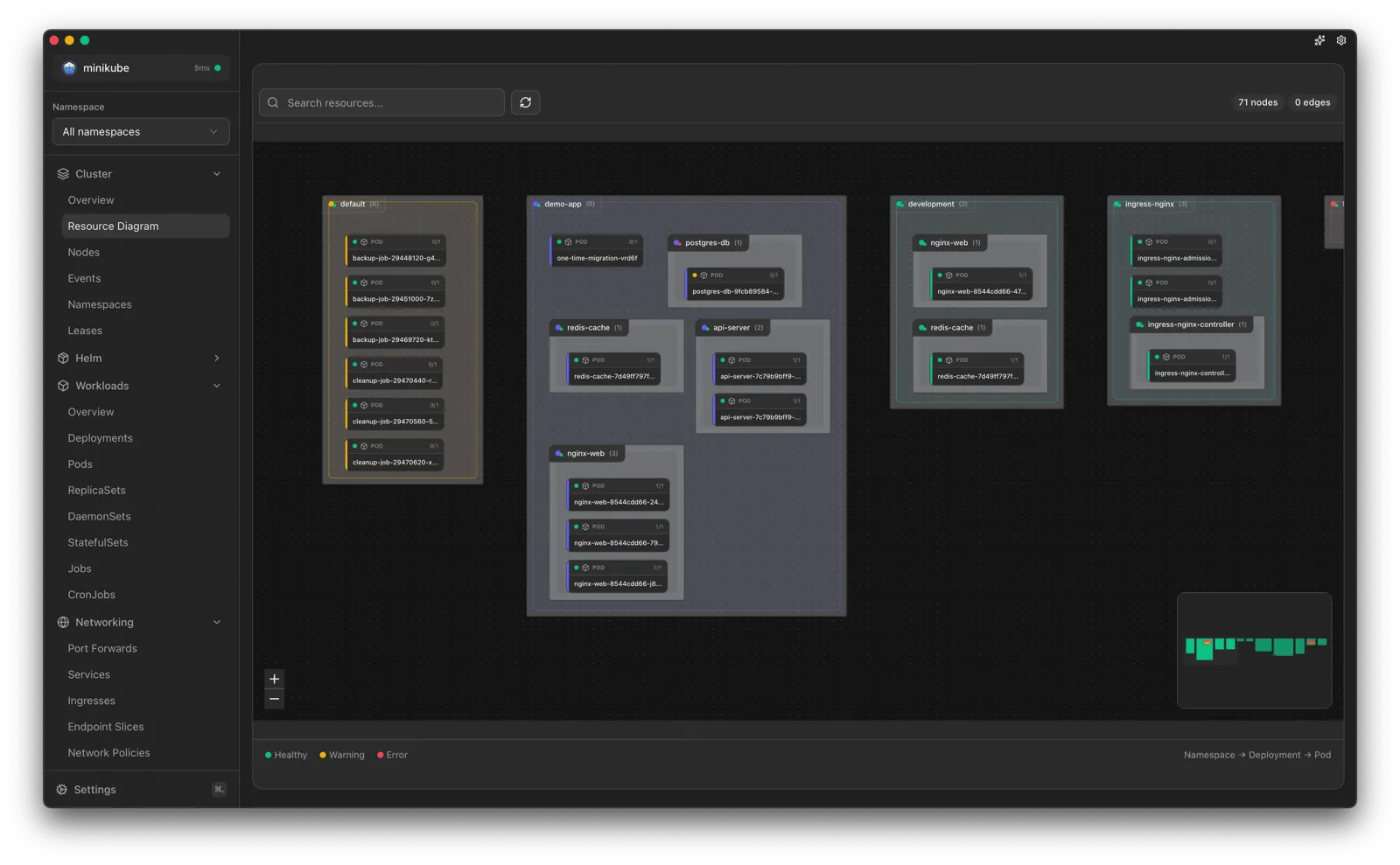Click the AI sparkle icon in the top toolbar

click(x=1319, y=40)
